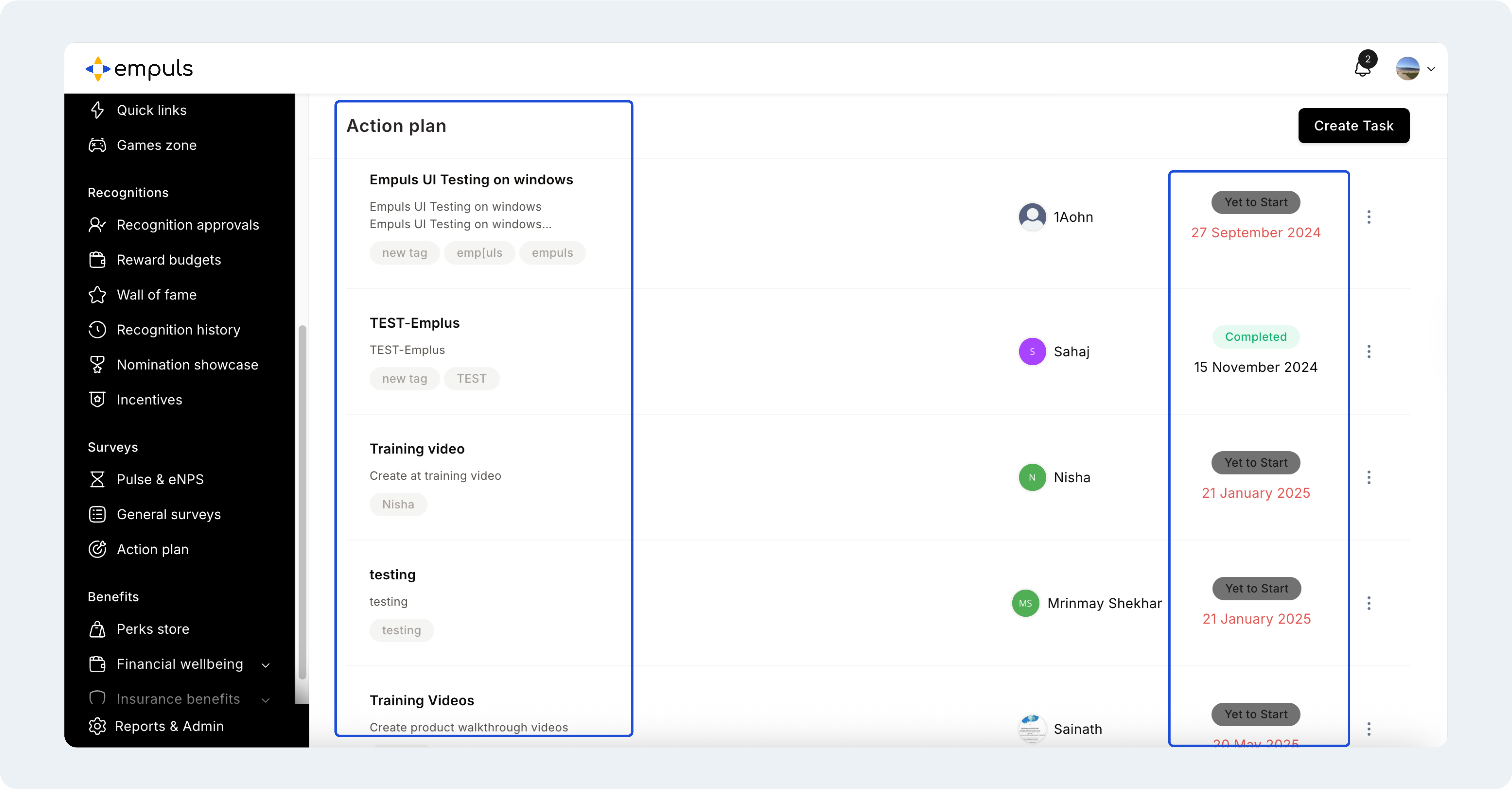This screenshot has height=789, width=1512.
Task: Click the Financial wellbeing wallet icon
Action: [x=97, y=664]
